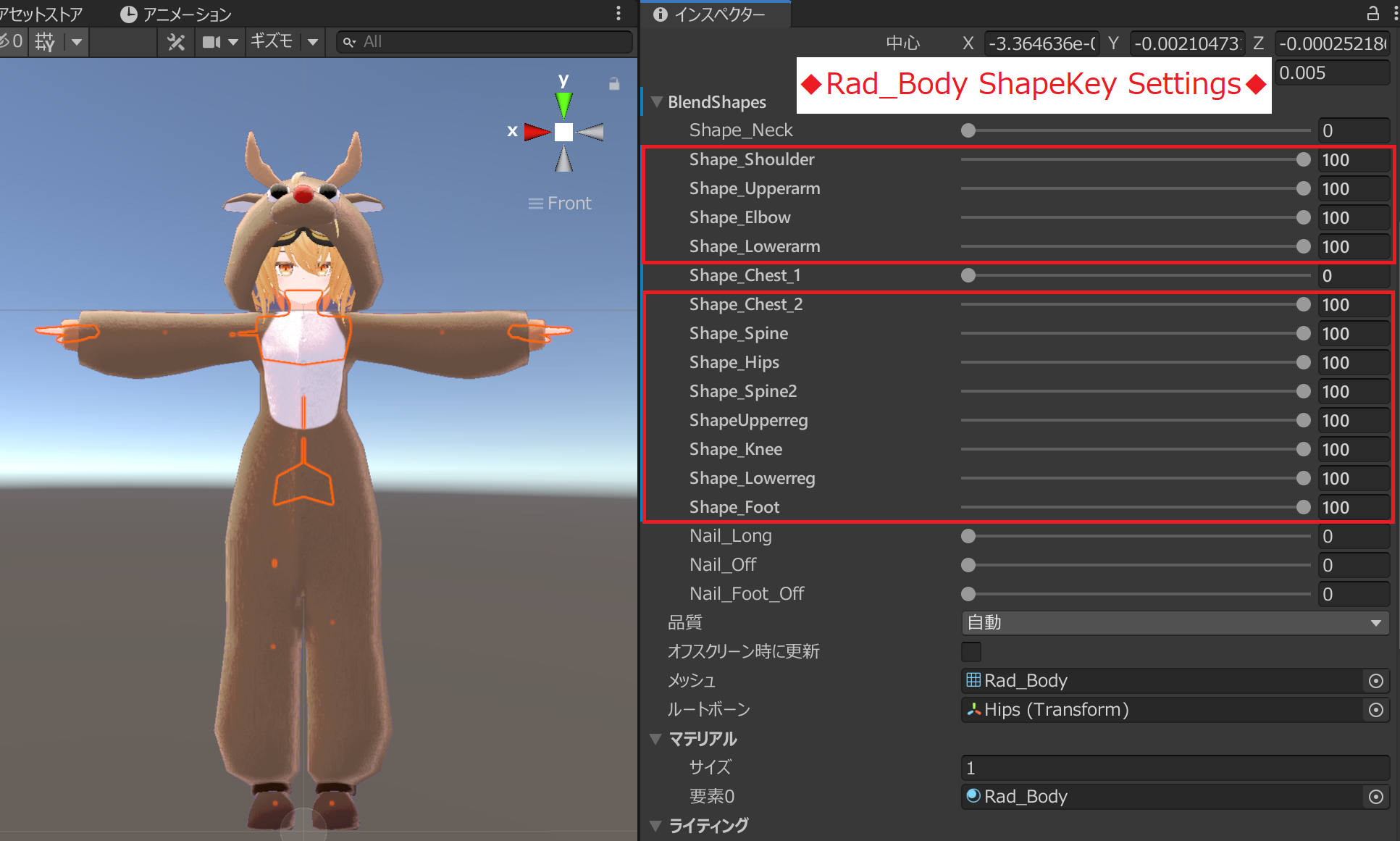The height and width of the screenshot is (841, 1400).
Task: Open the grid settings icon
Action: [x=44, y=41]
